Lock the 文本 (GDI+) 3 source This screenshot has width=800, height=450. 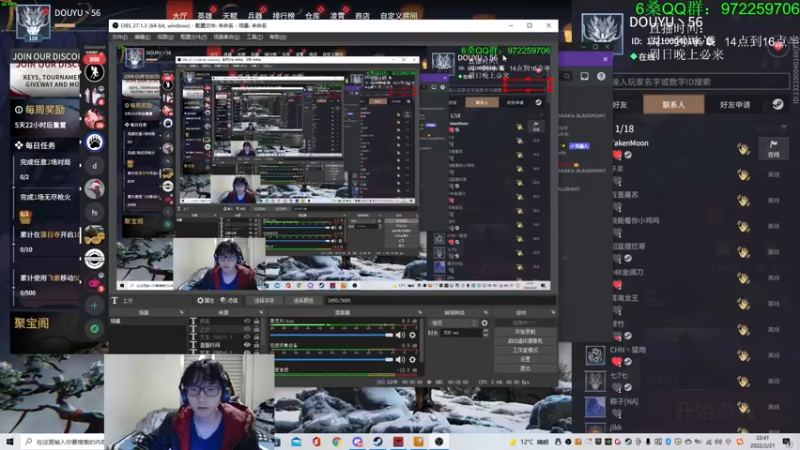(256, 337)
